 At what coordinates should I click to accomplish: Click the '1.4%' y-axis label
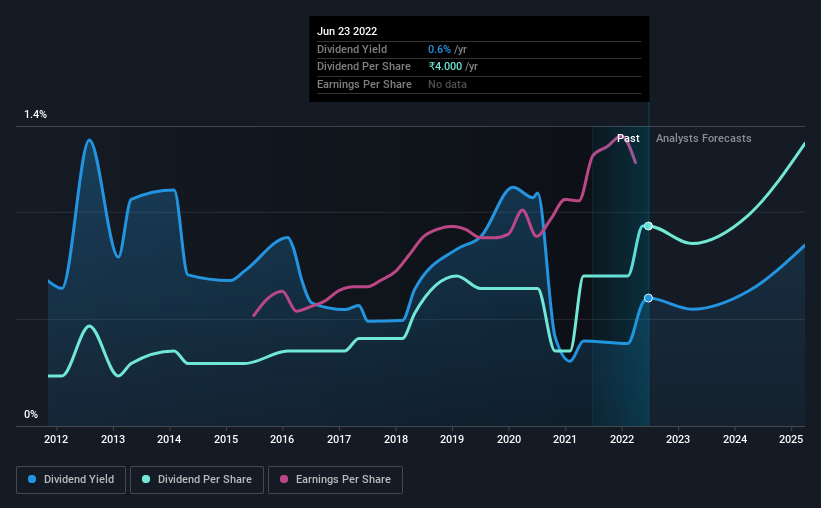[35, 114]
